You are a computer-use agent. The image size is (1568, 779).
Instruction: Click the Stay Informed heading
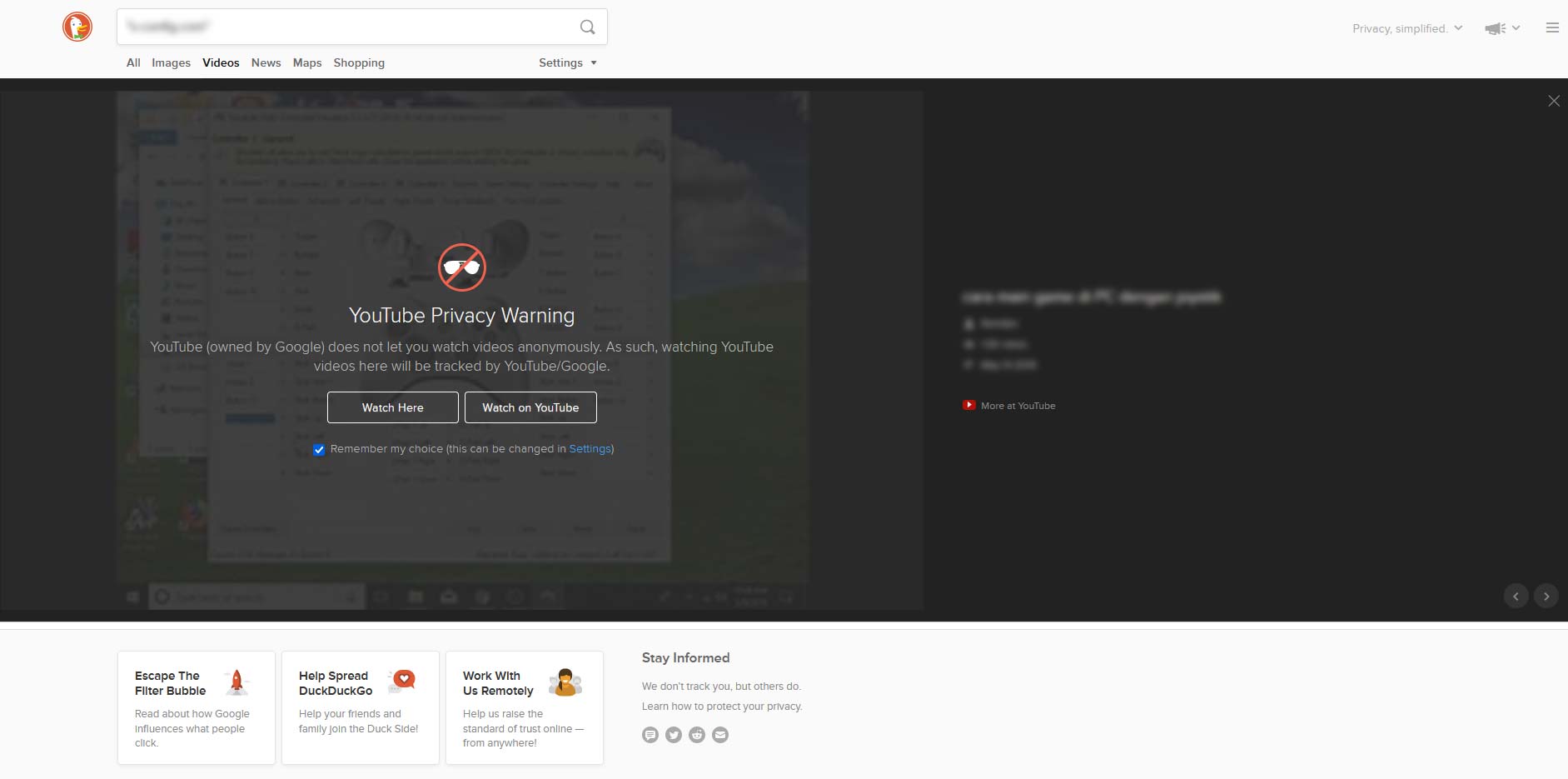coord(685,657)
